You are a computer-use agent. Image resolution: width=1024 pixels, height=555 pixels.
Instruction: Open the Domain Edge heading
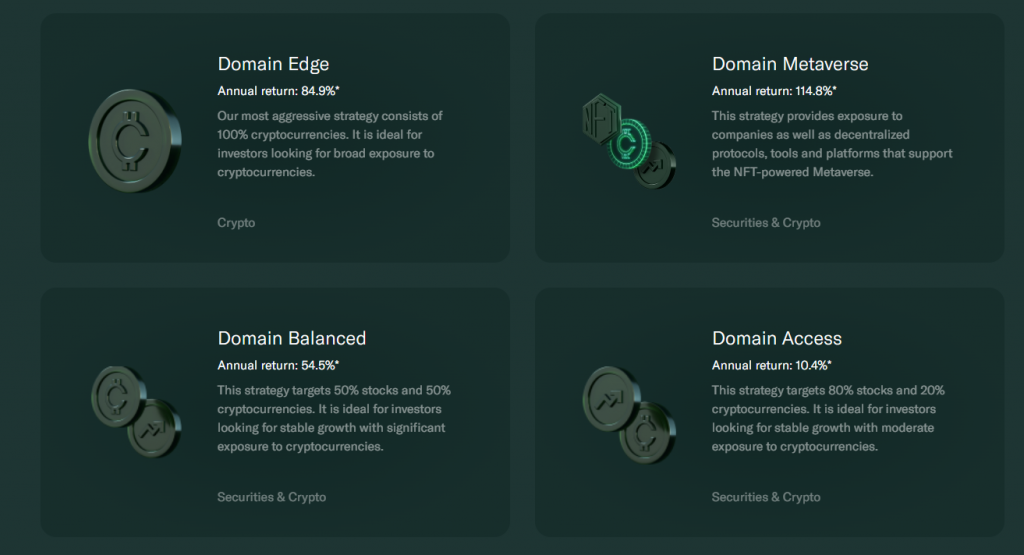click(273, 64)
